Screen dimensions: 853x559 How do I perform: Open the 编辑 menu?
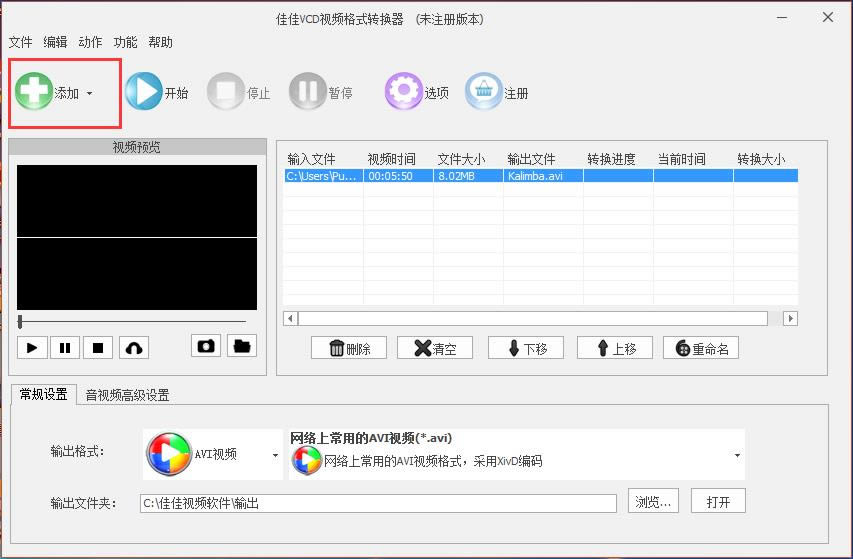pos(55,42)
